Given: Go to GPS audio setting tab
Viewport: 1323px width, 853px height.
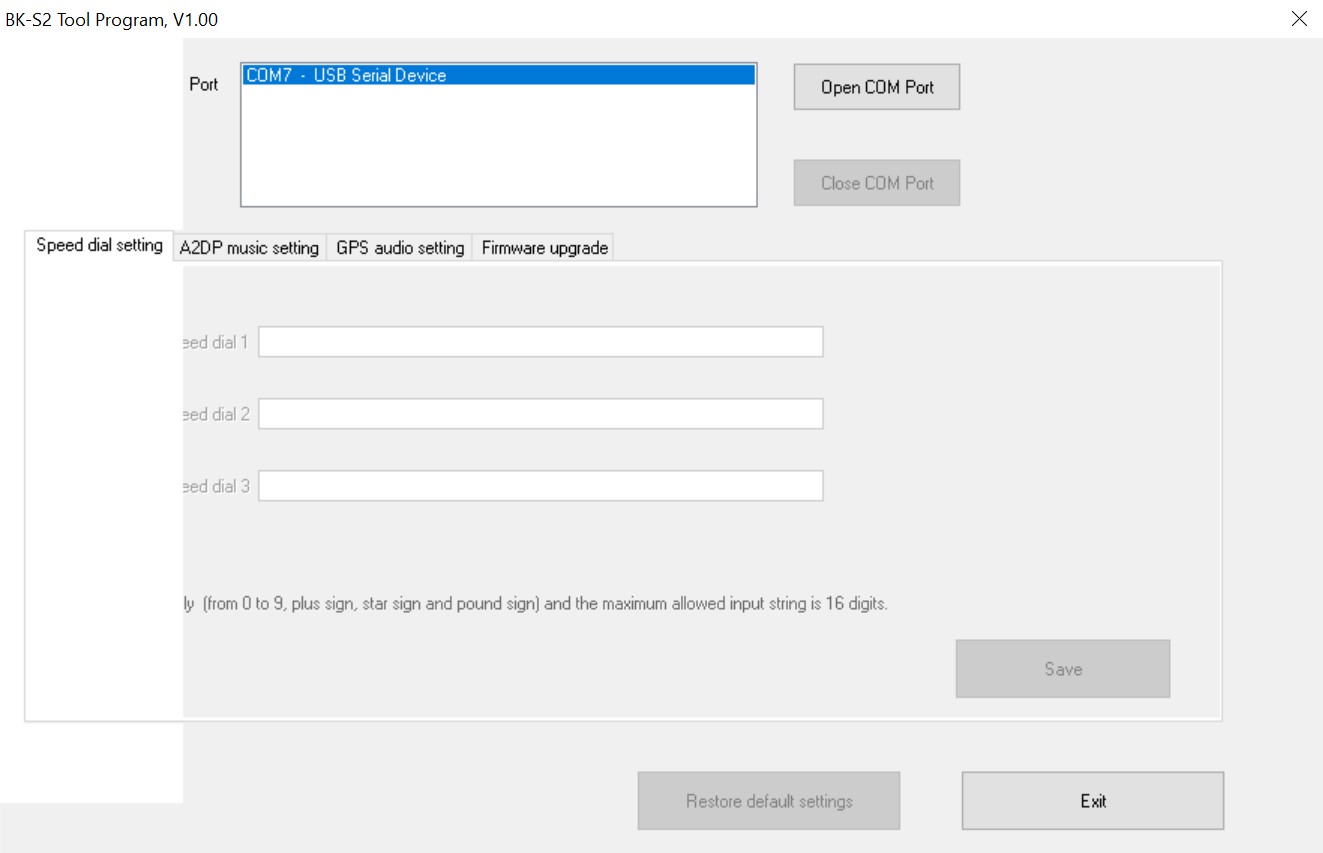Looking at the screenshot, I should (400, 248).
